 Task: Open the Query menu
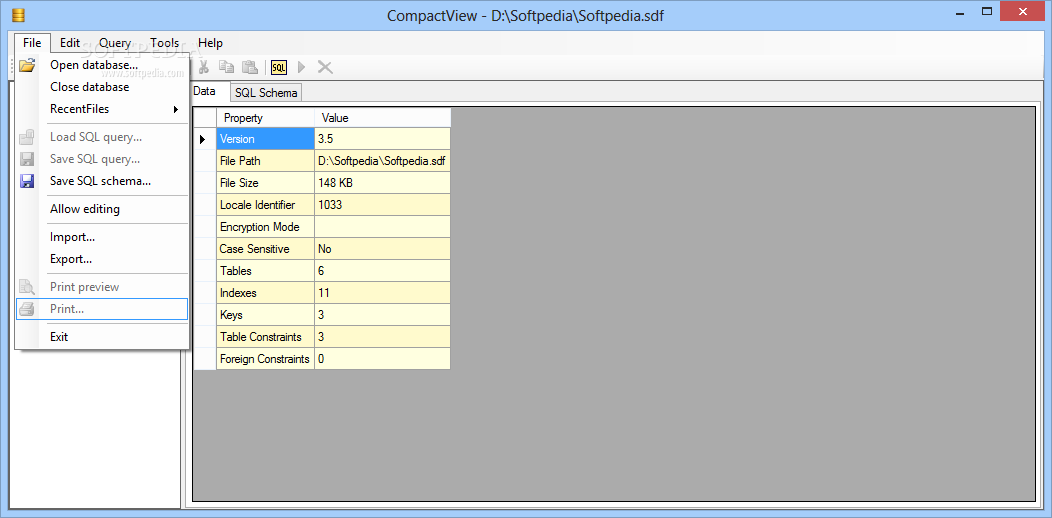tap(115, 43)
